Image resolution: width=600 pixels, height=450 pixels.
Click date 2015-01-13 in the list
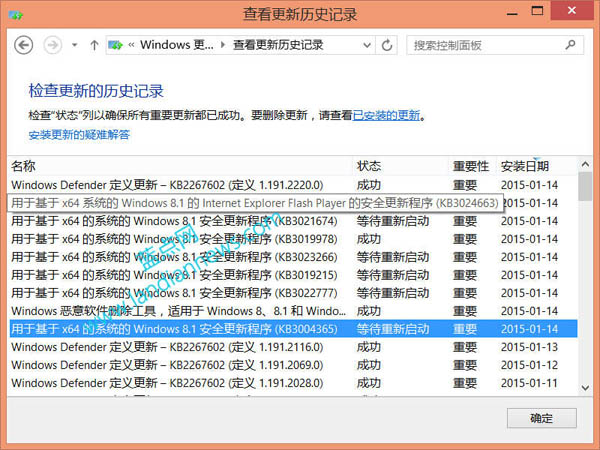(x=530, y=347)
